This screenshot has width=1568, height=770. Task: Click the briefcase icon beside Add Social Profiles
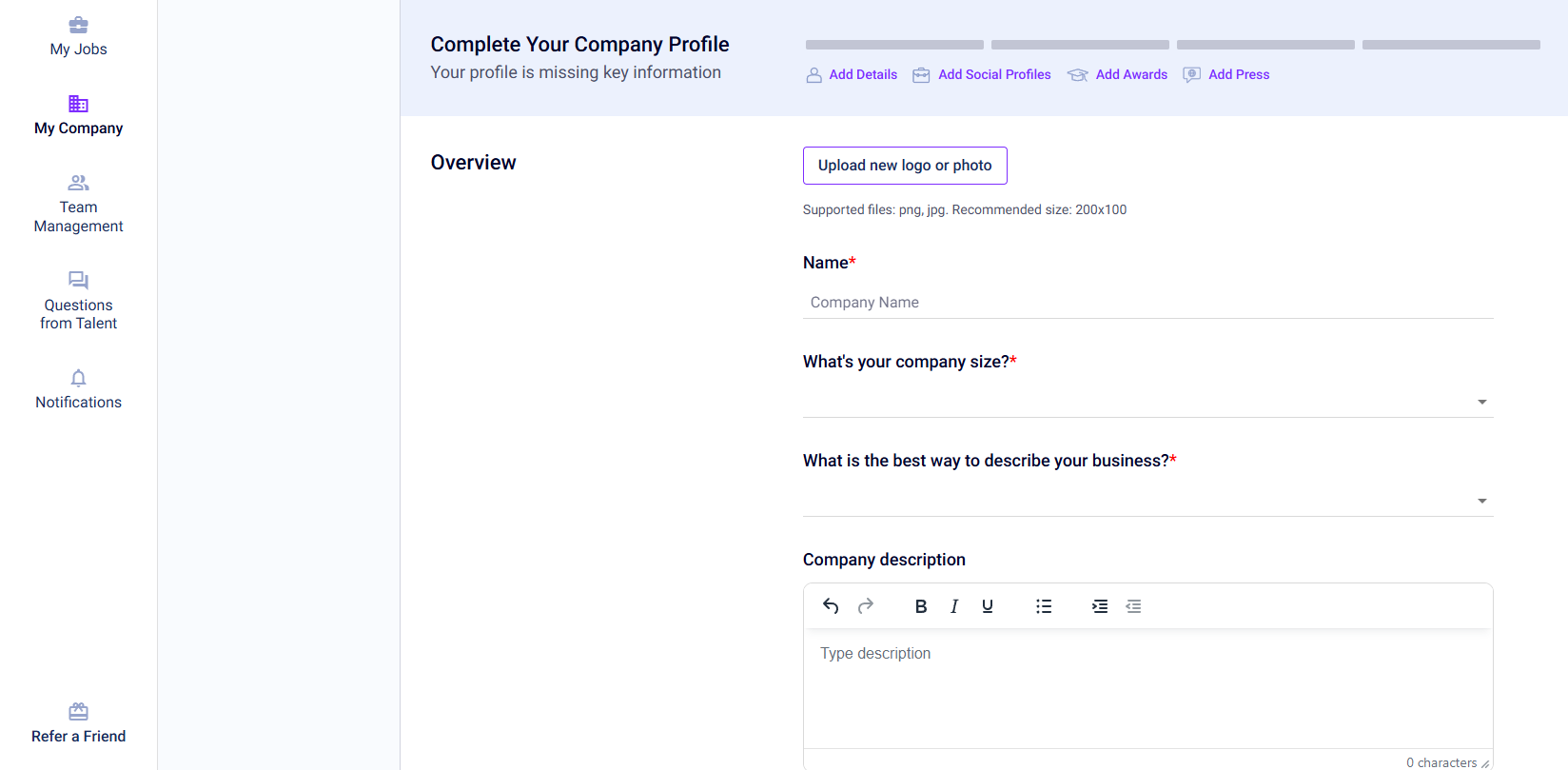921,75
